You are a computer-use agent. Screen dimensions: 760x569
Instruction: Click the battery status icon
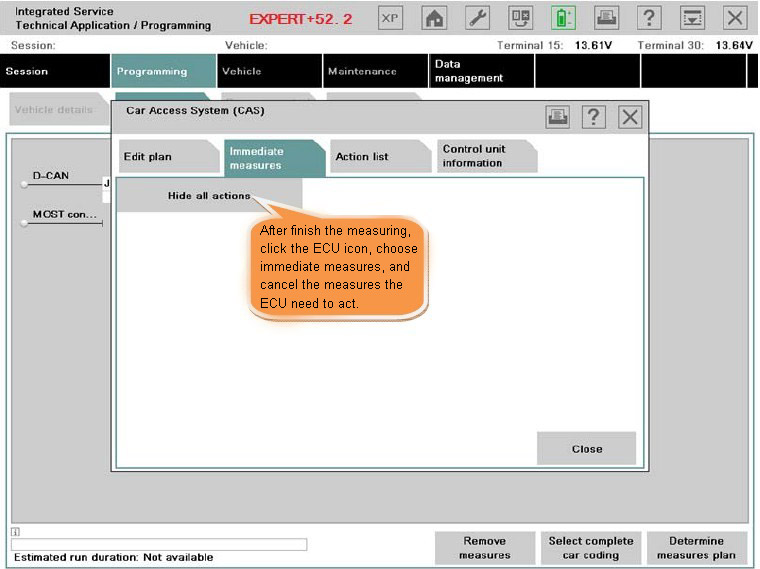[x=563, y=18]
